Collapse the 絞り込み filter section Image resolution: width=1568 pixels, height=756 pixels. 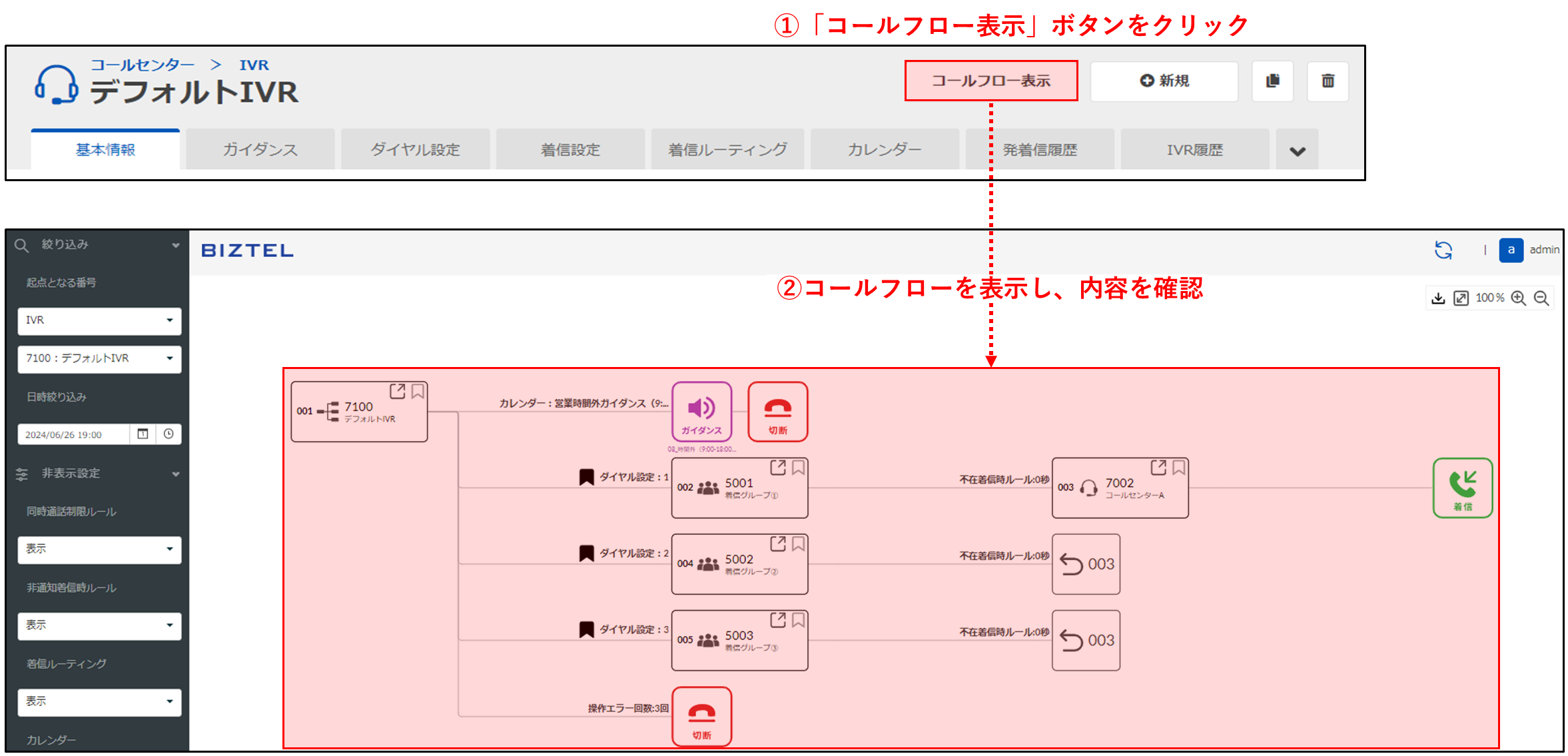tap(176, 245)
